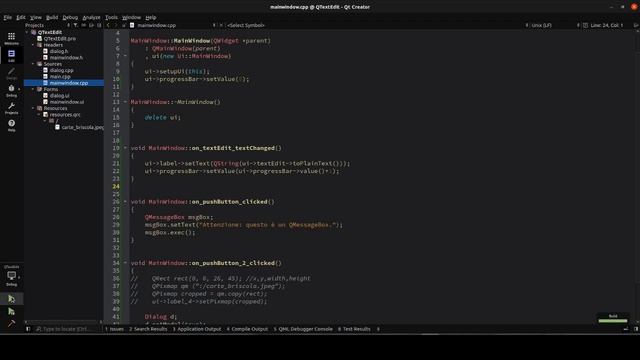The height and width of the screenshot is (360, 640).
Task: Open the Application Output pane
Action: pos(197,329)
